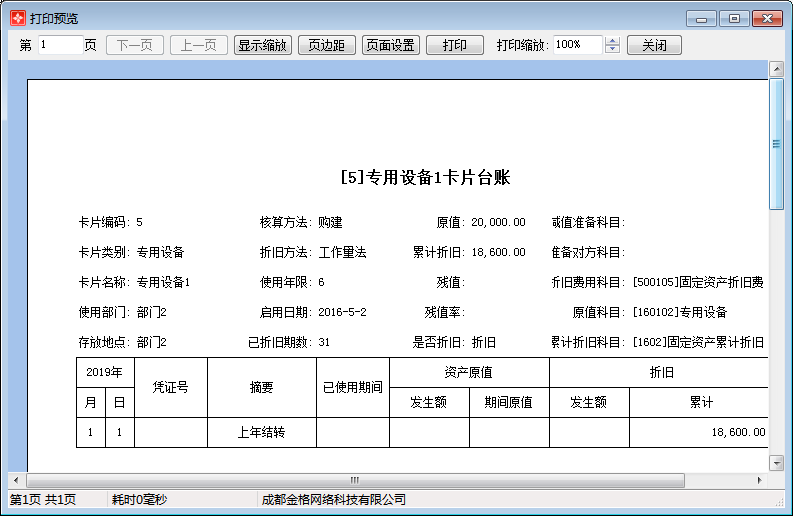Open 页面设置 page setup
The height and width of the screenshot is (516, 793).
(390, 45)
